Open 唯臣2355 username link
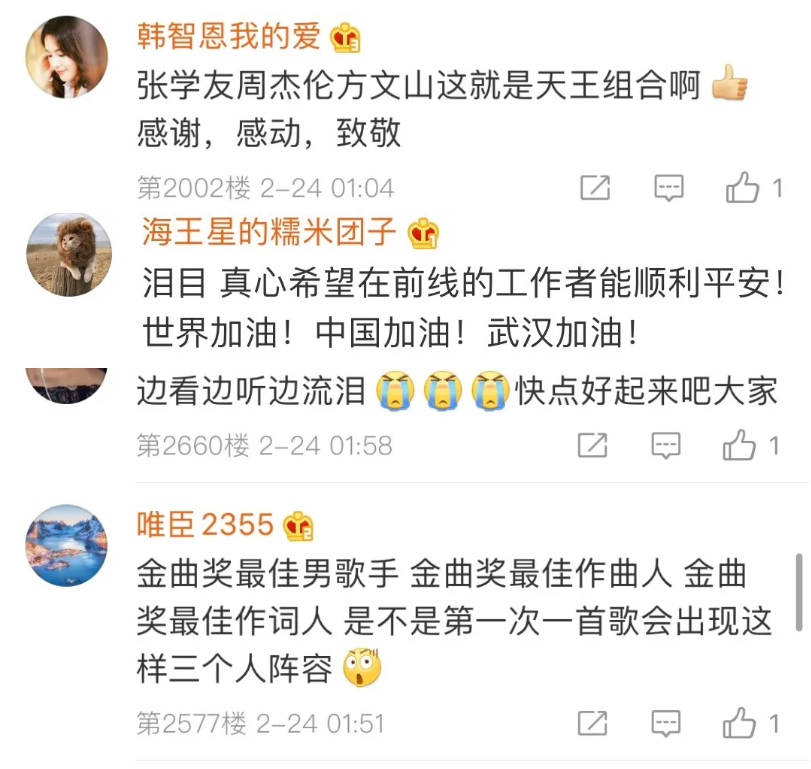Image resolution: width=811 pixels, height=769 pixels. pos(205,524)
